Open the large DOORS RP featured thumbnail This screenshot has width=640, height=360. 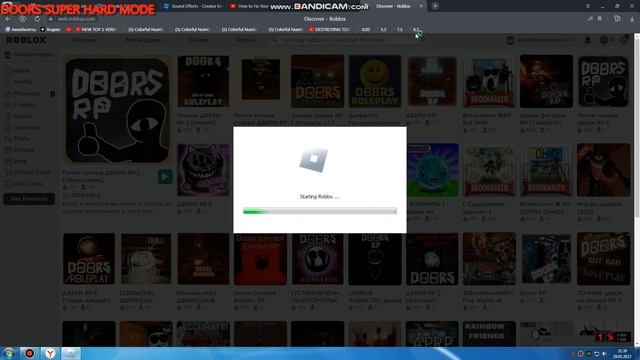click(x=117, y=110)
